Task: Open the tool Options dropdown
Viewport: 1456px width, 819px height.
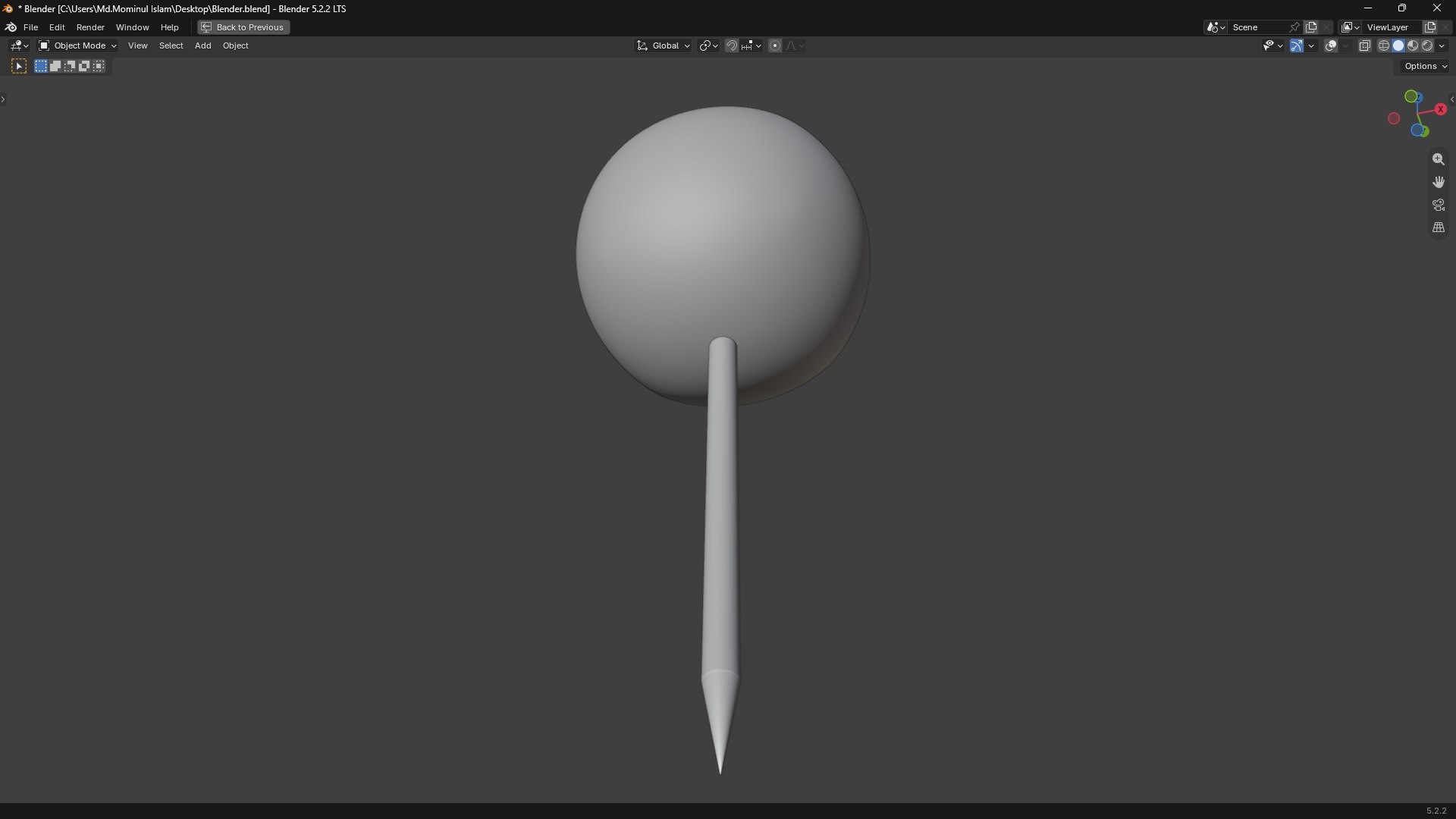Action: [1426, 67]
